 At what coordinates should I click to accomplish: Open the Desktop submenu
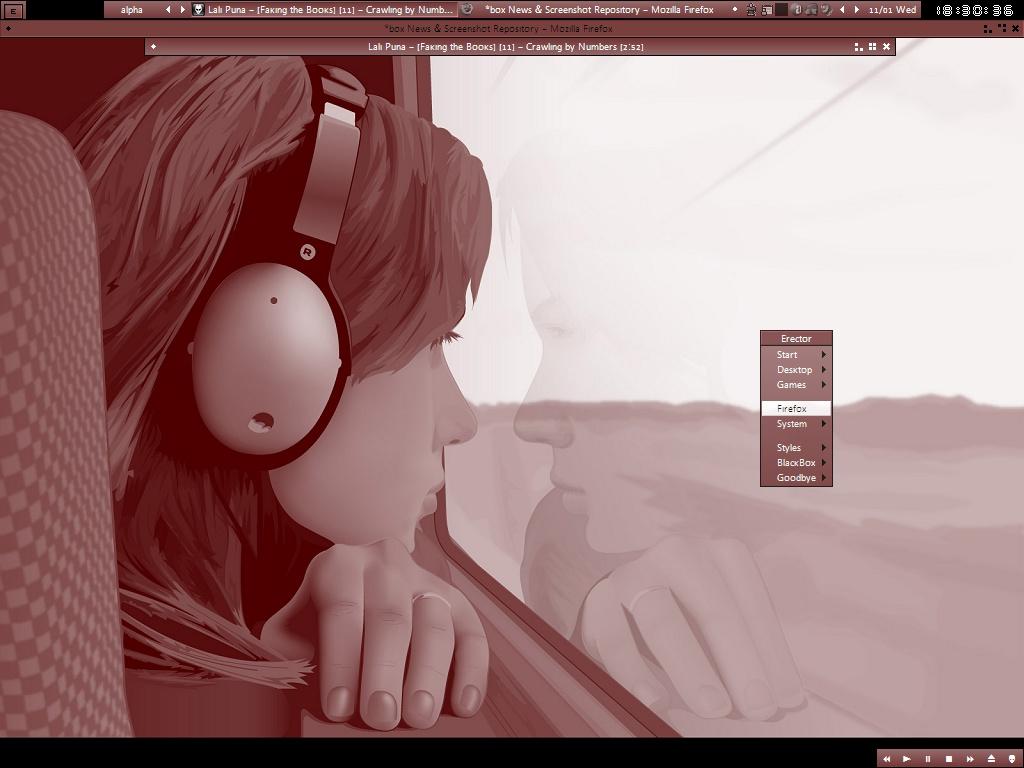pos(796,370)
